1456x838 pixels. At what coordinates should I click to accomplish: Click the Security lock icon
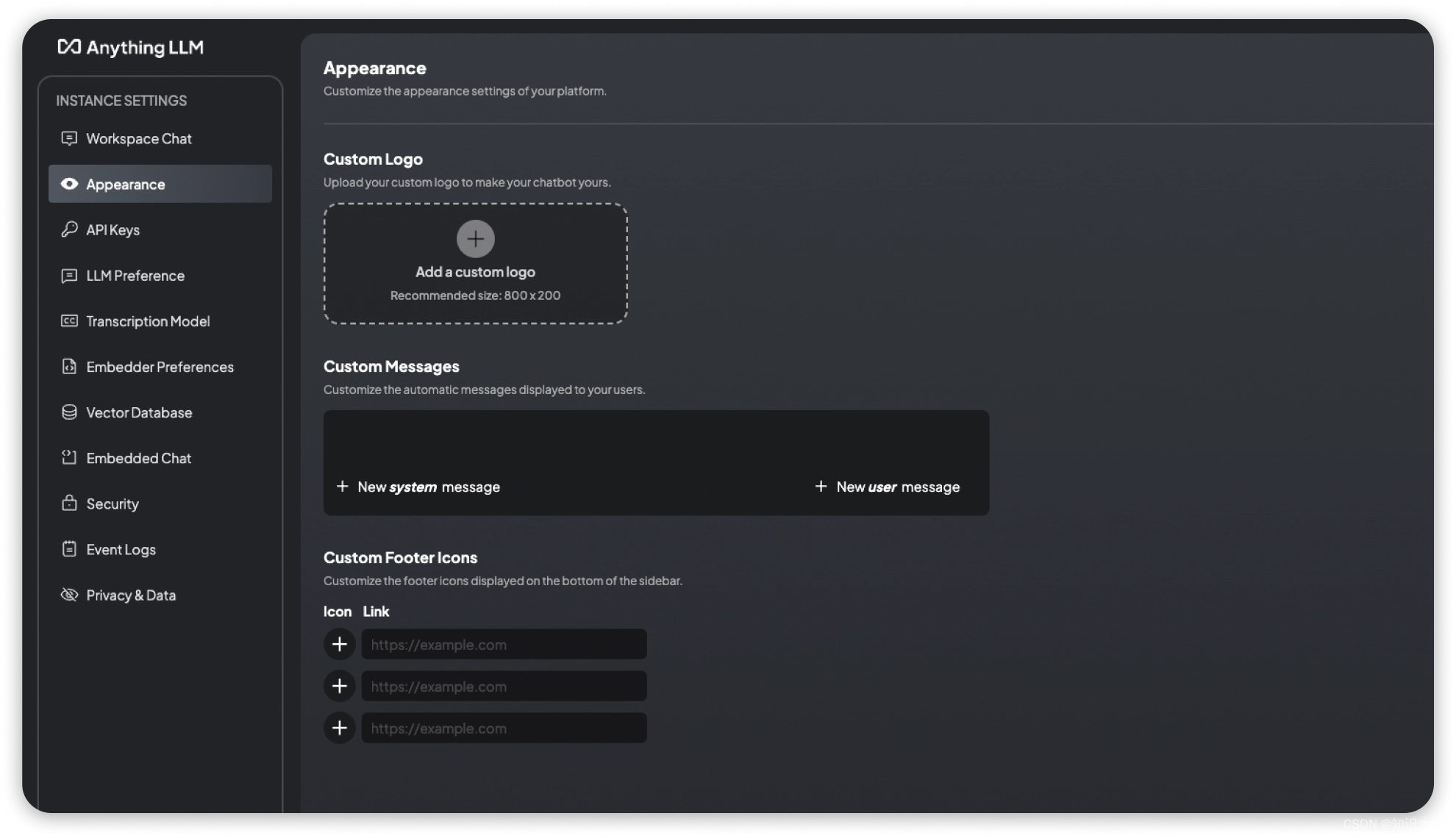(x=69, y=503)
